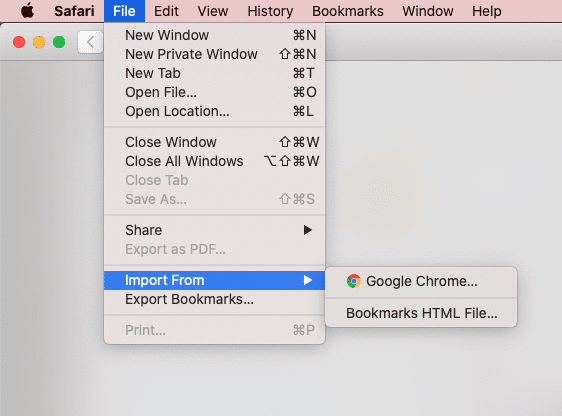Click the yellow minimize window button
562x416 pixels.
39,42
